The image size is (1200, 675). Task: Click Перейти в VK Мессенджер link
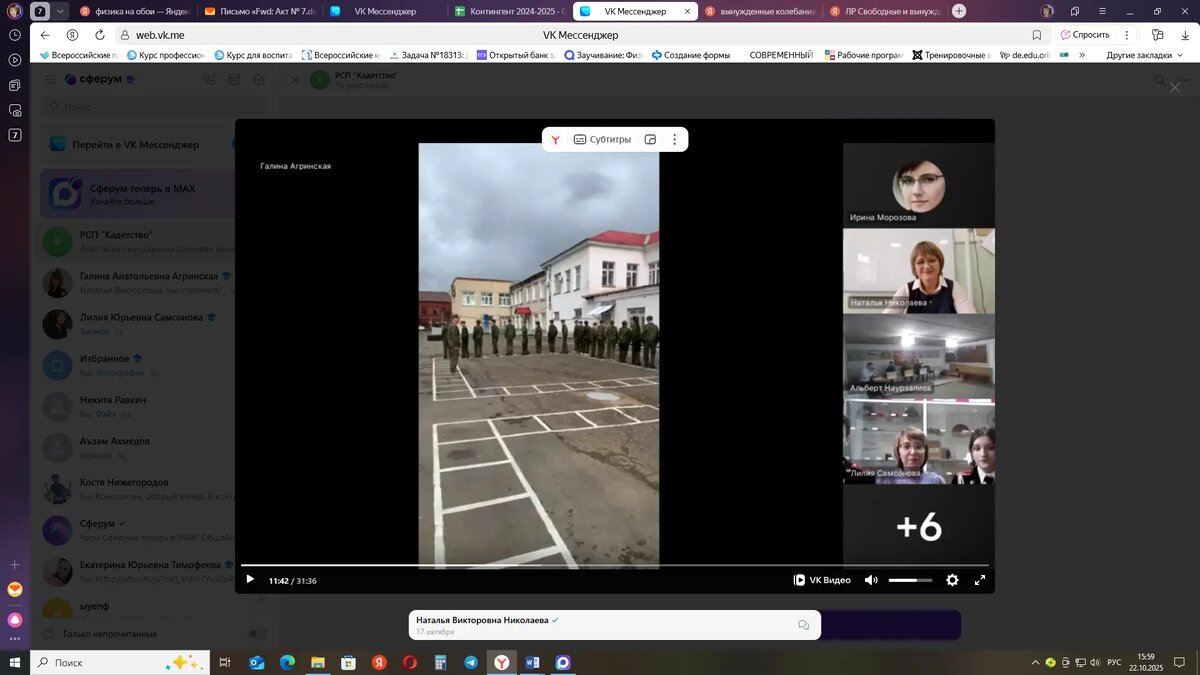tap(135, 145)
